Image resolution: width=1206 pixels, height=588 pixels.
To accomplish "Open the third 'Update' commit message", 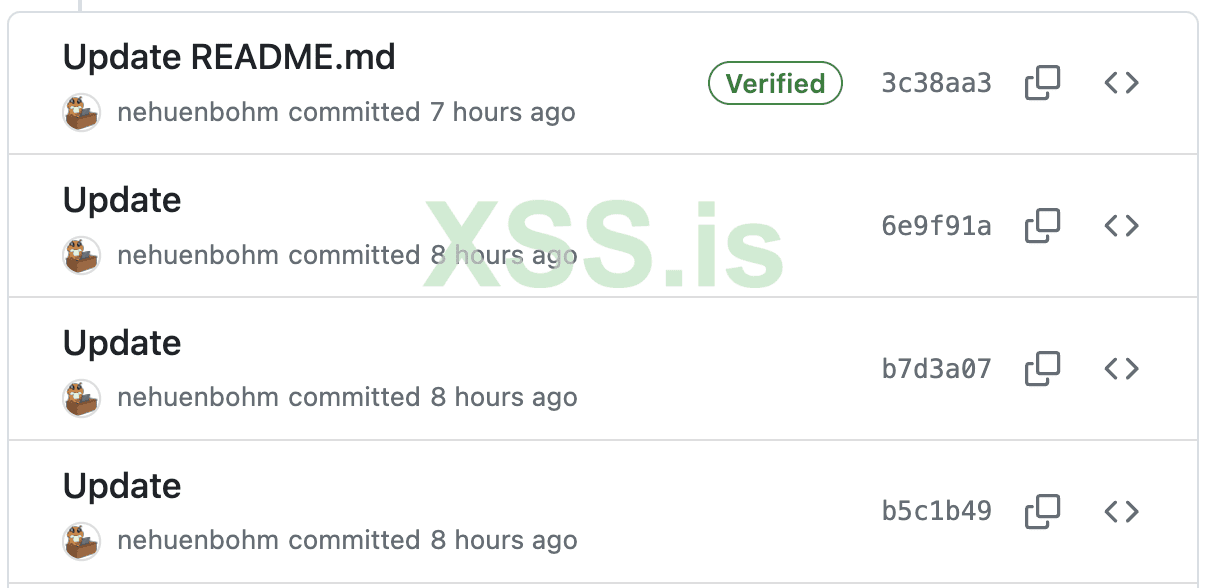I will (x=121, y=343).
